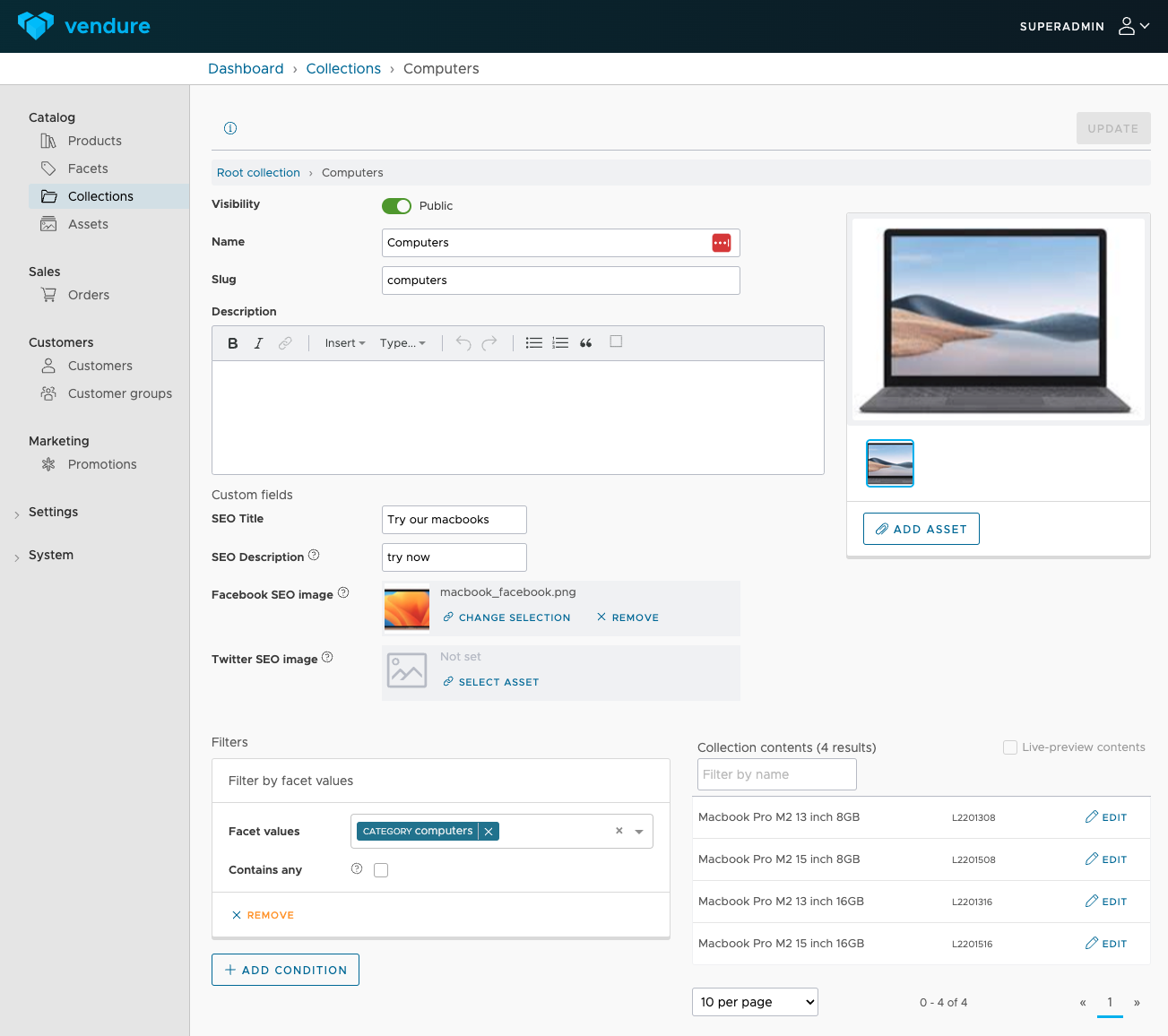Click the UPDATE button

pyautogui.click(x=1113, y=129)
